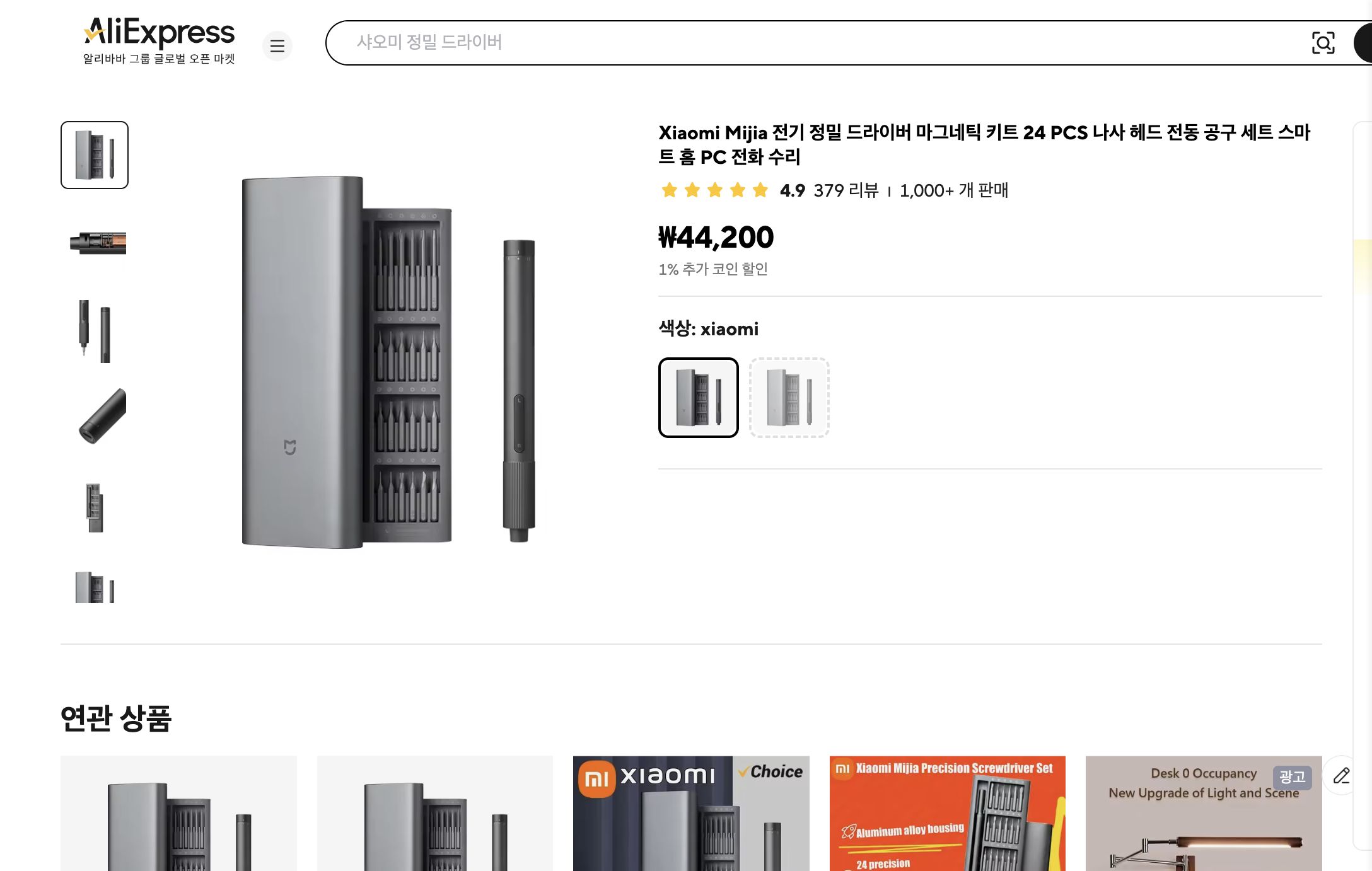Click the product title text

pos(984,144)
